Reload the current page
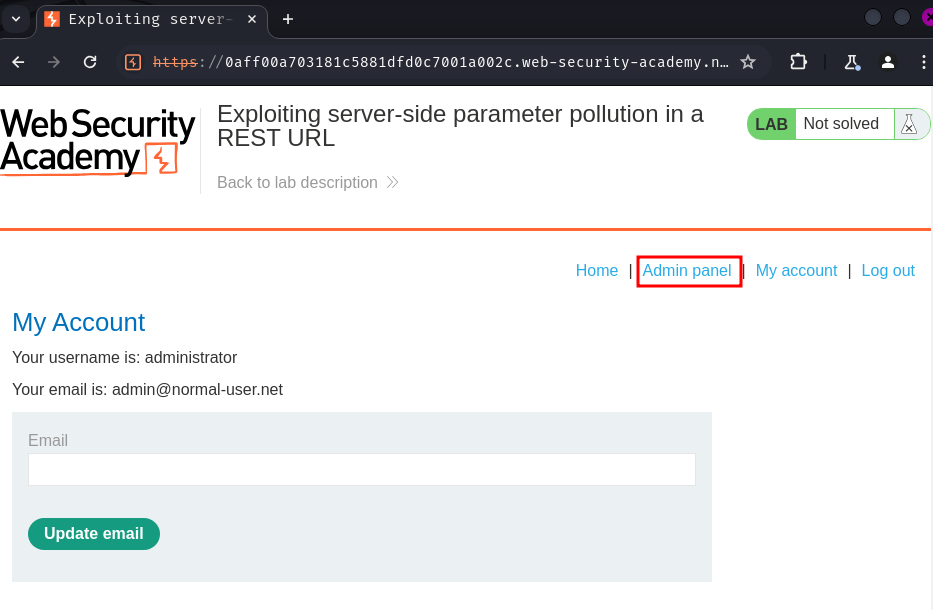 (x=90, y=62)
